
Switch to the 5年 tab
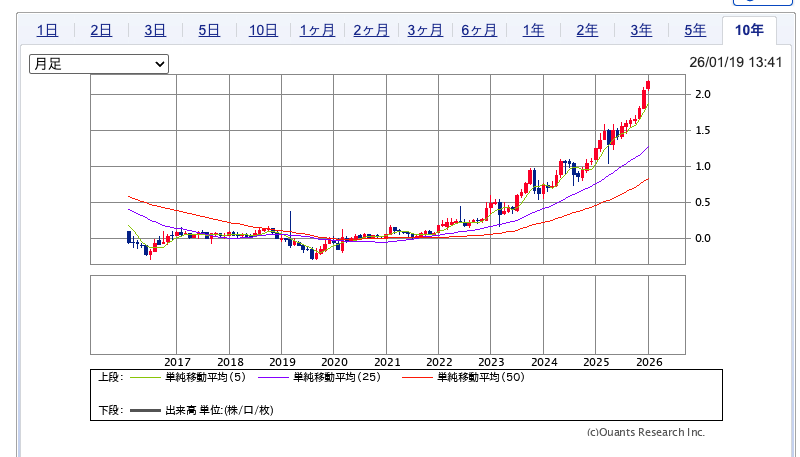(695, 30)
